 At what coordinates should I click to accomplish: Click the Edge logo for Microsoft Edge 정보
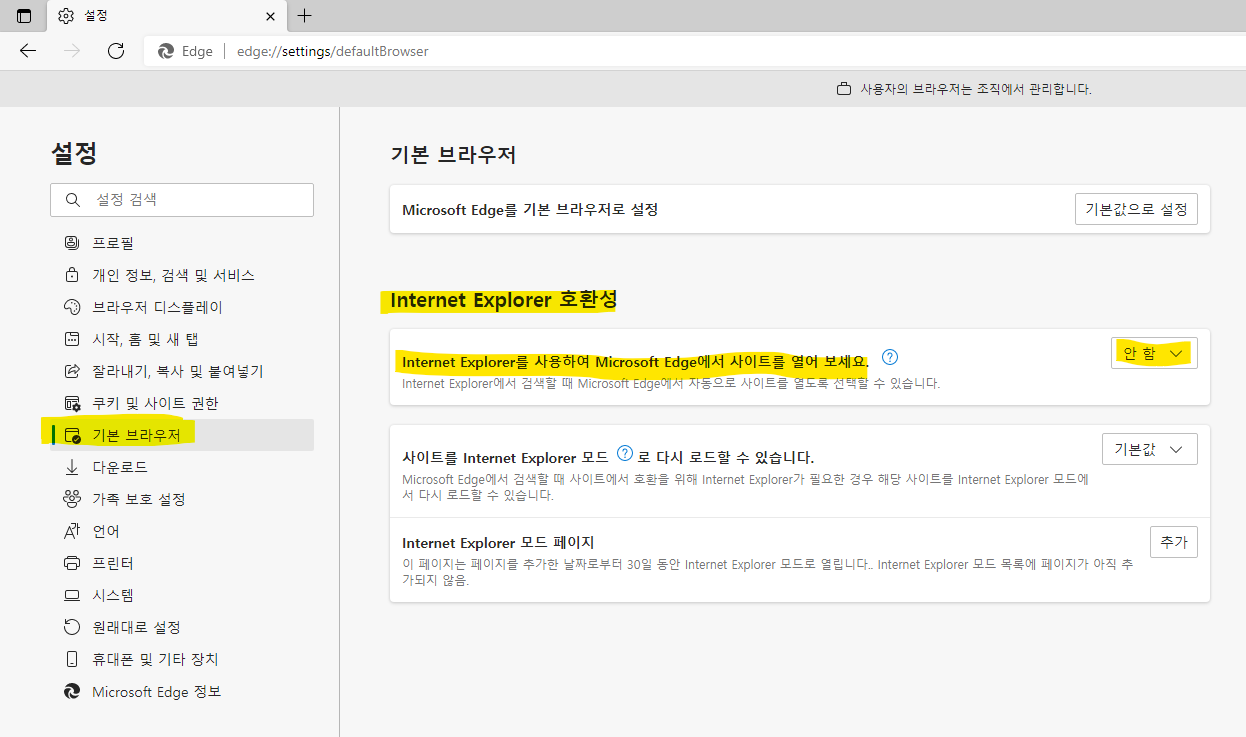point(71,691)
